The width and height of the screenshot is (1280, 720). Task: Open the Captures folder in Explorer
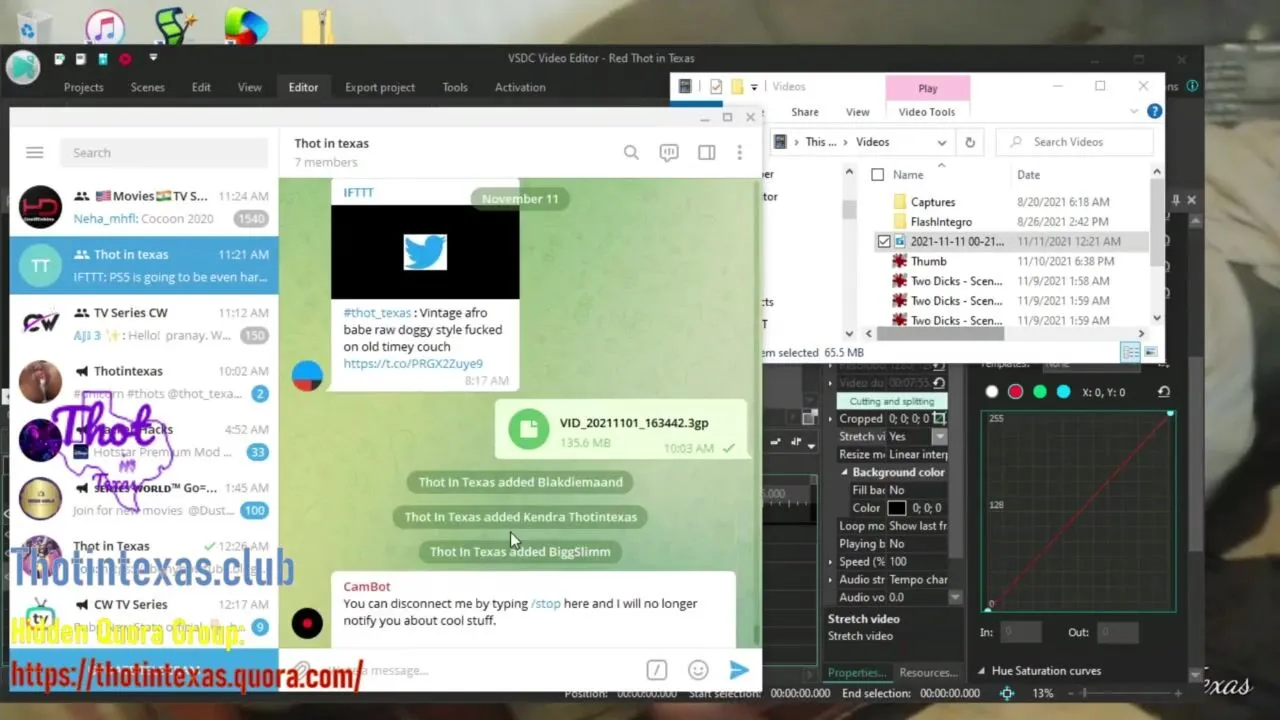click(932, 202)
